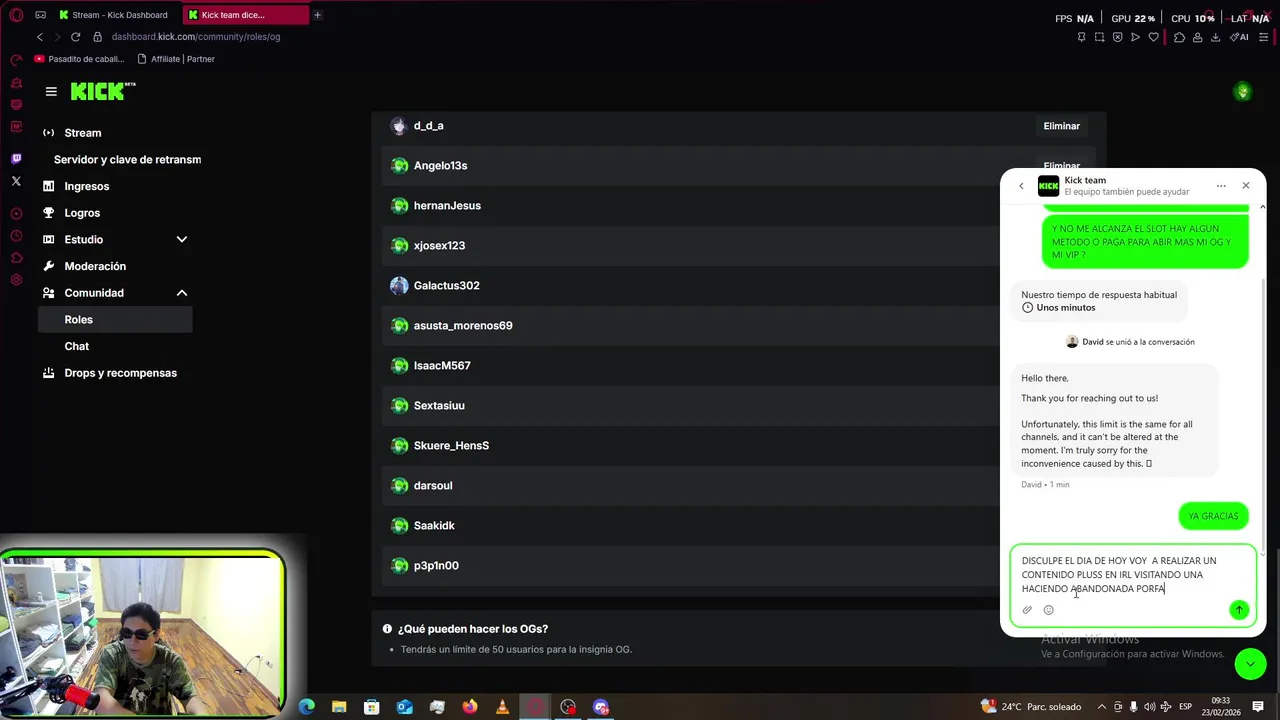This screenshot has height=720, width=1280.
Task: Click the address bar URL
Action: click(x=196, y=37)
